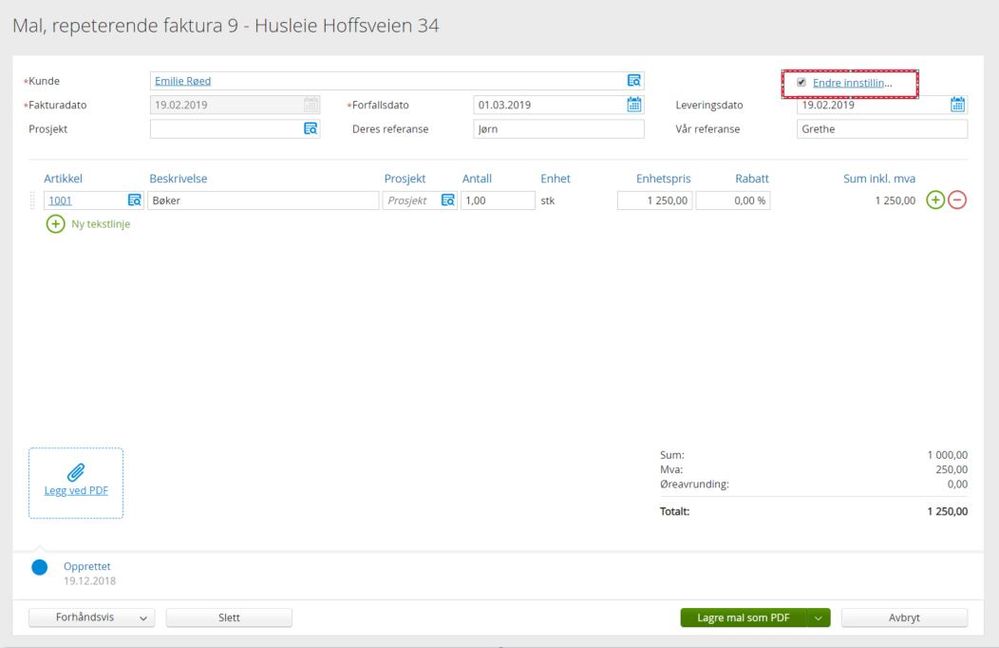Viewport: 999px width, 648px height.
Task: Click the Ny tekstlinje plus icon
Action: [55, 224]
